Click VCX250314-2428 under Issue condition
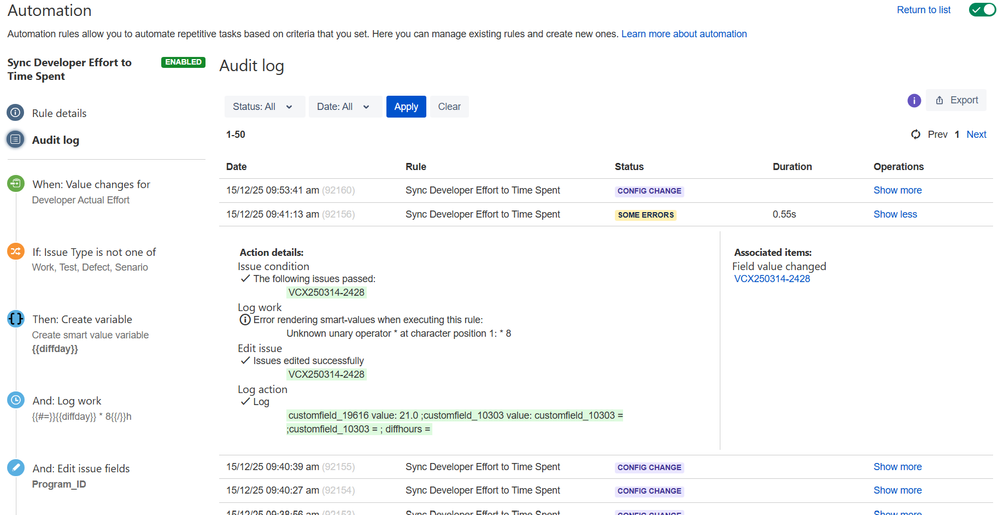This screenshot has width=998, height=515. [x=327, y=292]
